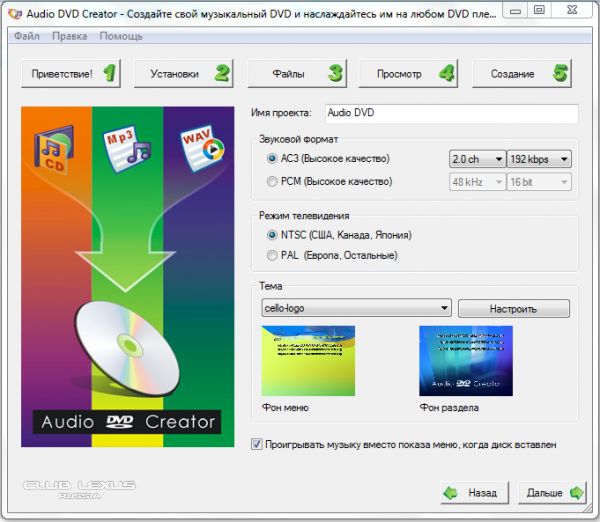The height and width of the screenshot is (522, 600).
Task: Click the Настроить button
Action: click(x=514, y=308)
